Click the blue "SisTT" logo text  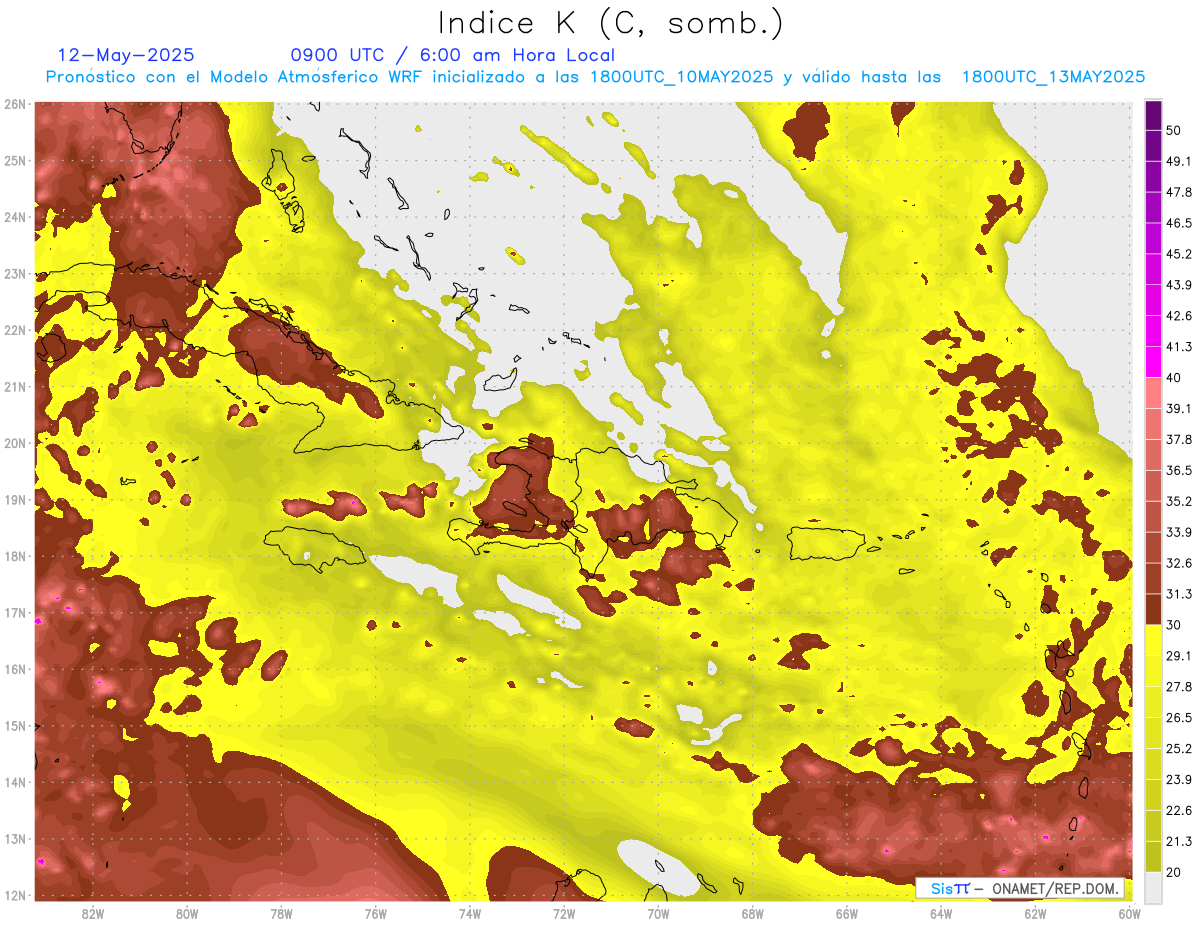950,888
